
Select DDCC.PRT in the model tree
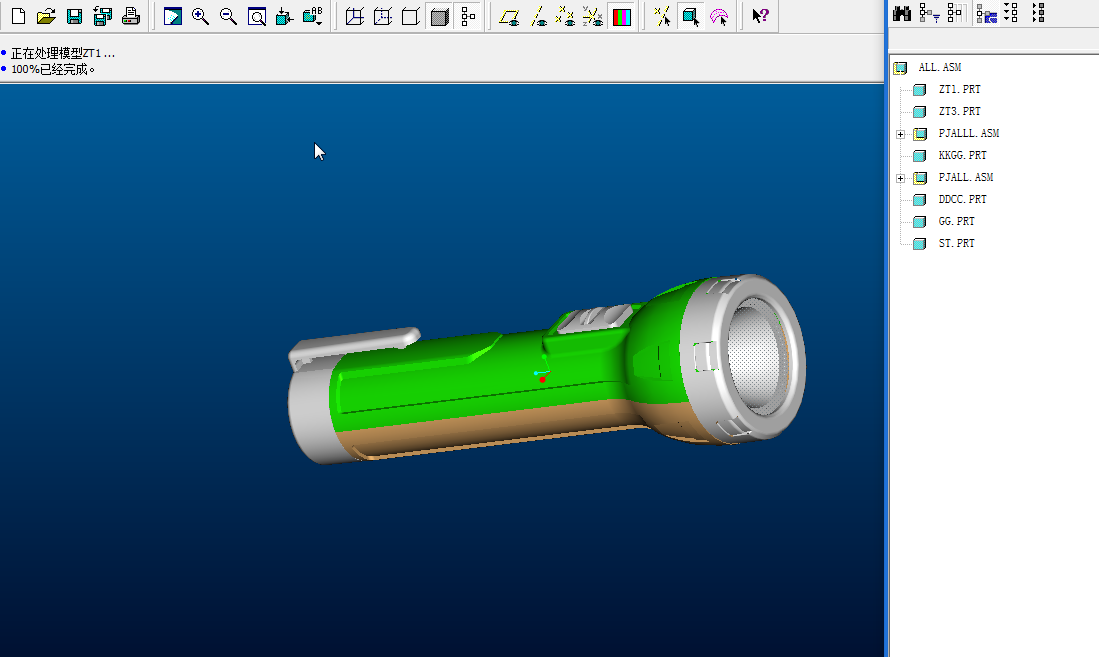click(x=962, y=199)
